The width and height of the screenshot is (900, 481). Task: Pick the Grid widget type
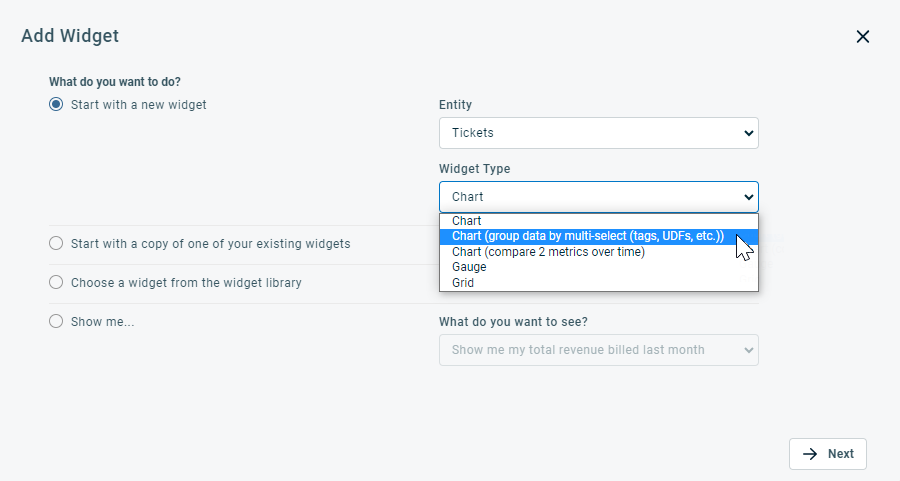tap(463, 283)
